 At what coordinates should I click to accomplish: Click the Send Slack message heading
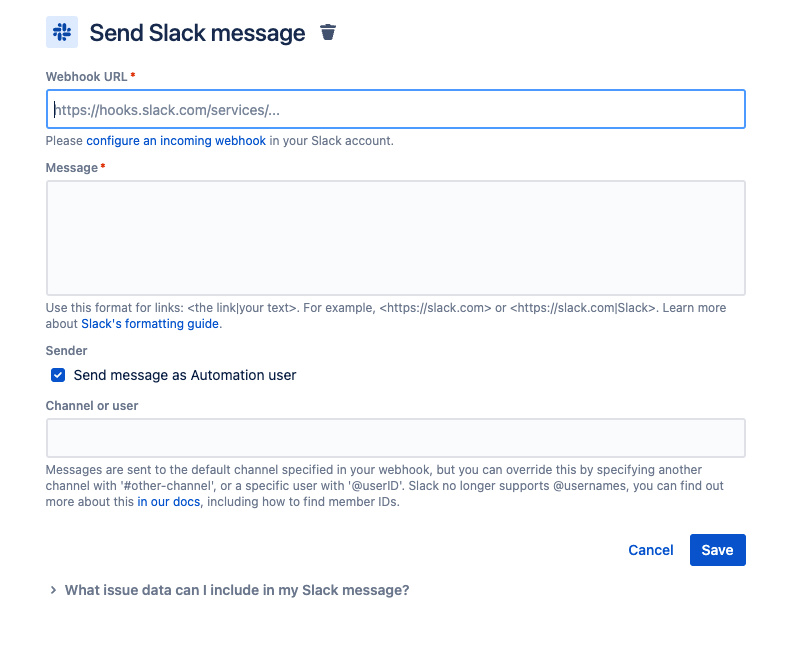pos(197,33)
